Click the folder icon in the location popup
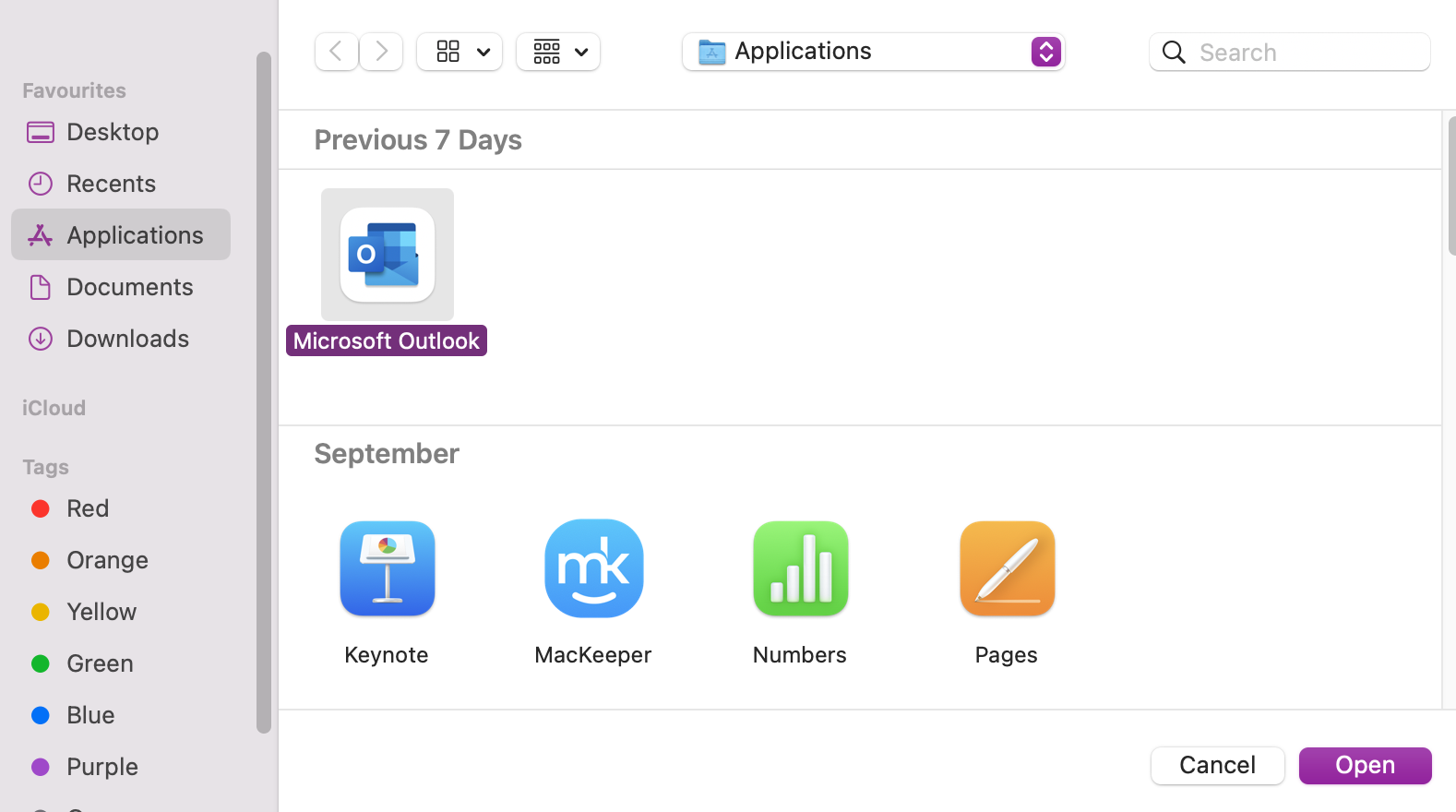Screen dimensions: 1456x812 click(712, 52)
